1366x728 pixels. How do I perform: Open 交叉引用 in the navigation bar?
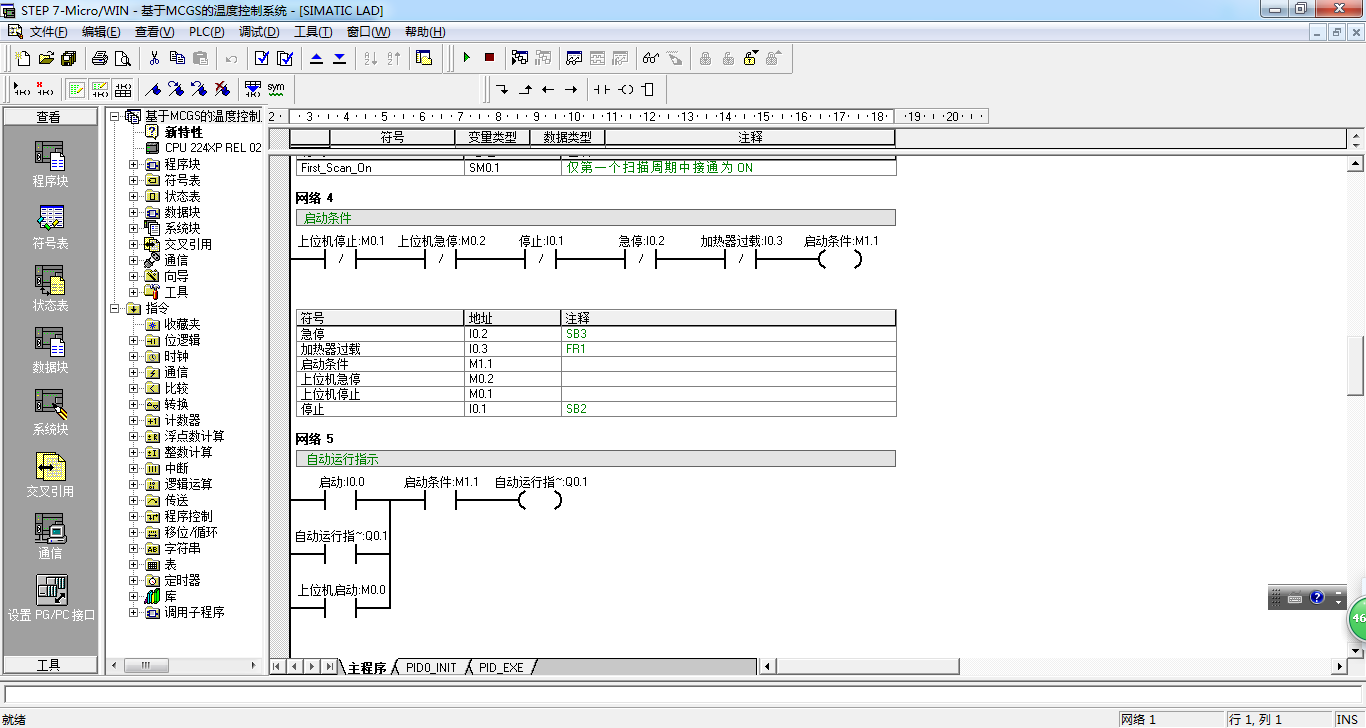[50, 474]
